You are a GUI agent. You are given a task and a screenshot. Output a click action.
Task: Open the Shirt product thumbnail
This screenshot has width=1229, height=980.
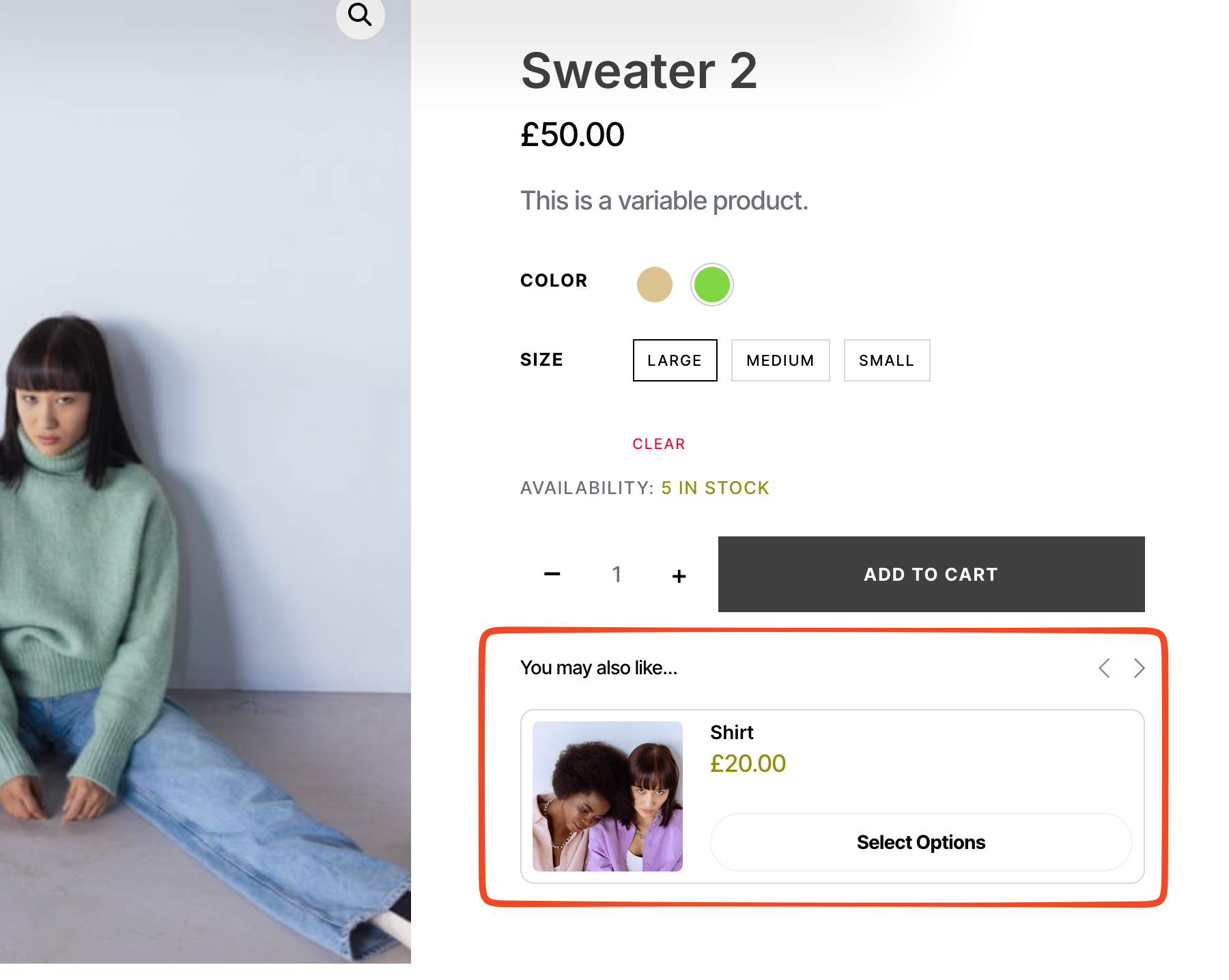tap(607, 796)
